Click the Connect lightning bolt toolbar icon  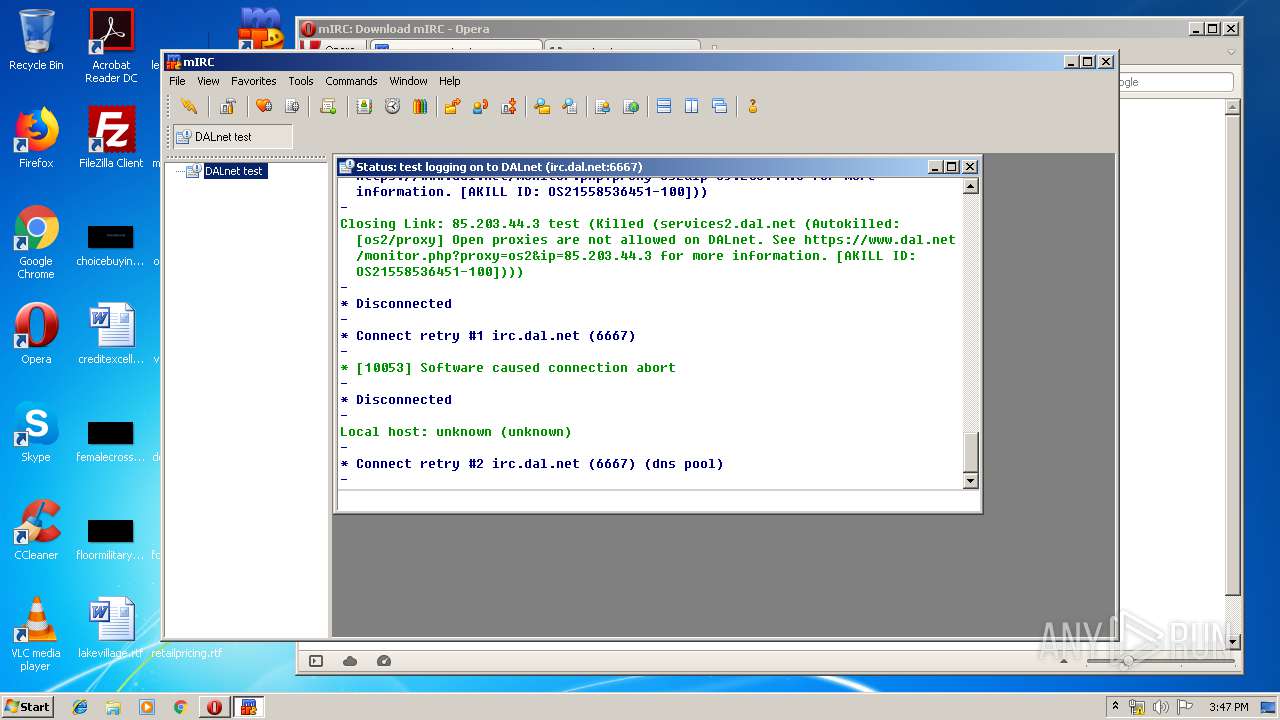pyautogui.click(x=189, y=106)
